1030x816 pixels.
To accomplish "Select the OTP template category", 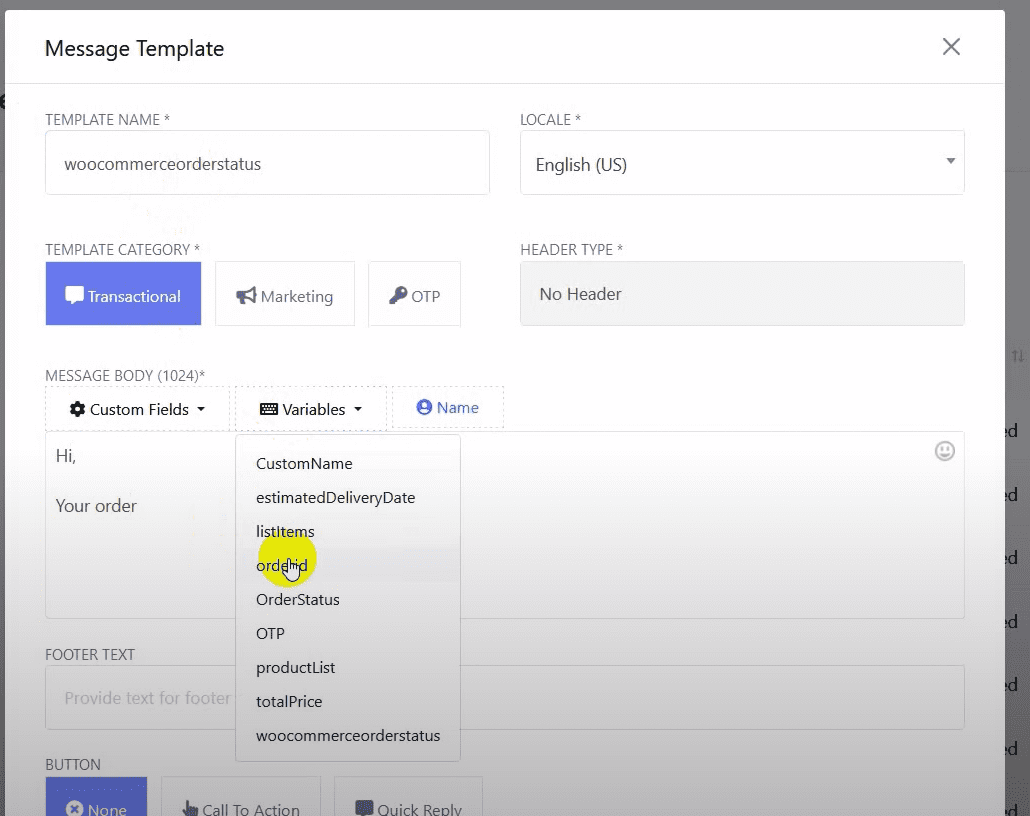I will point(414,295).
